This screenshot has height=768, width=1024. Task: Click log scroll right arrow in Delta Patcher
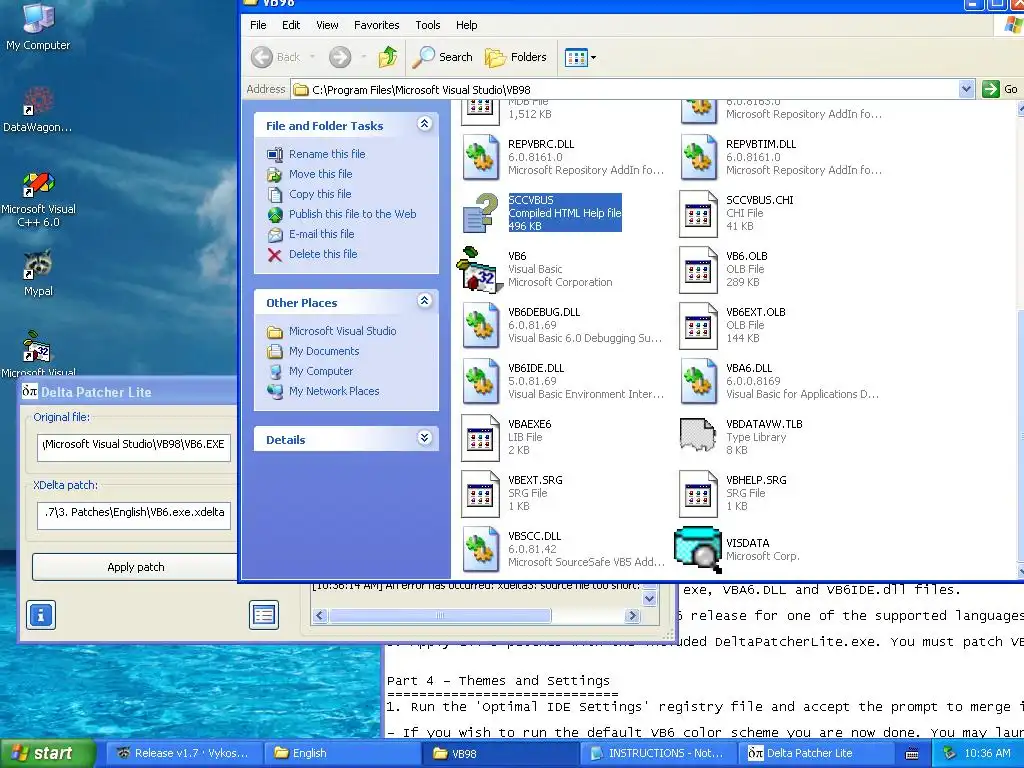point(632,615)
